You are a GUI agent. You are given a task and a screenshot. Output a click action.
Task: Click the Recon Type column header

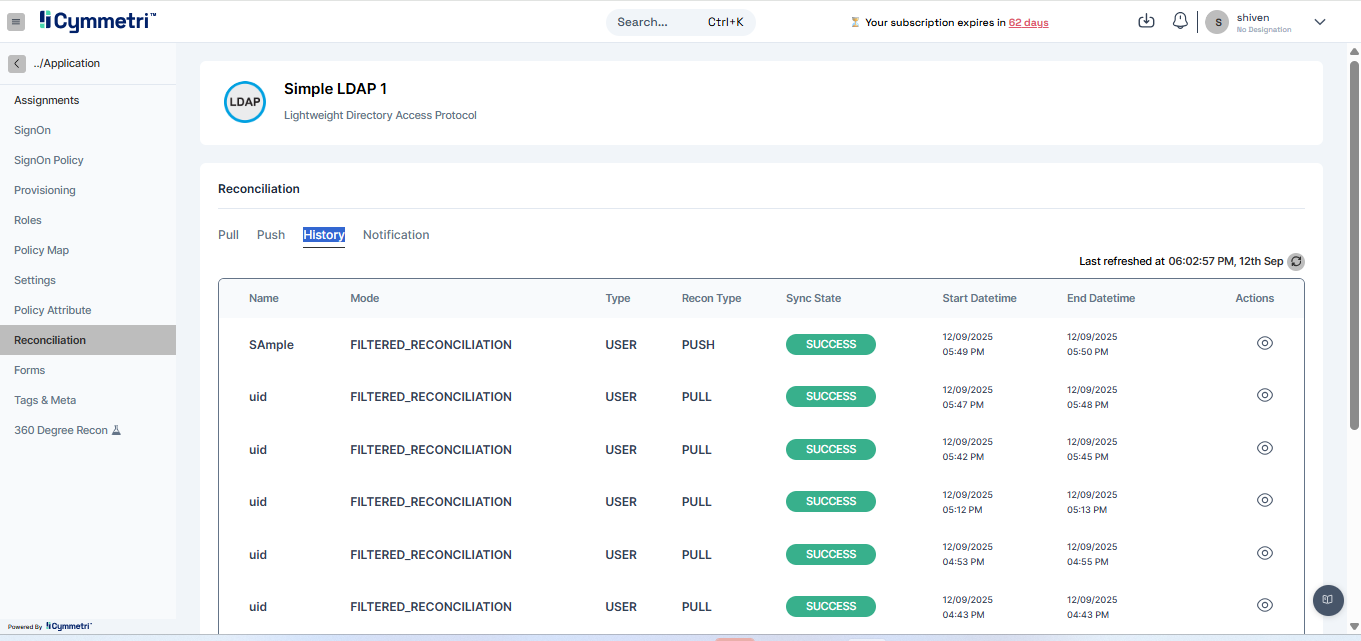pos(711,298)
